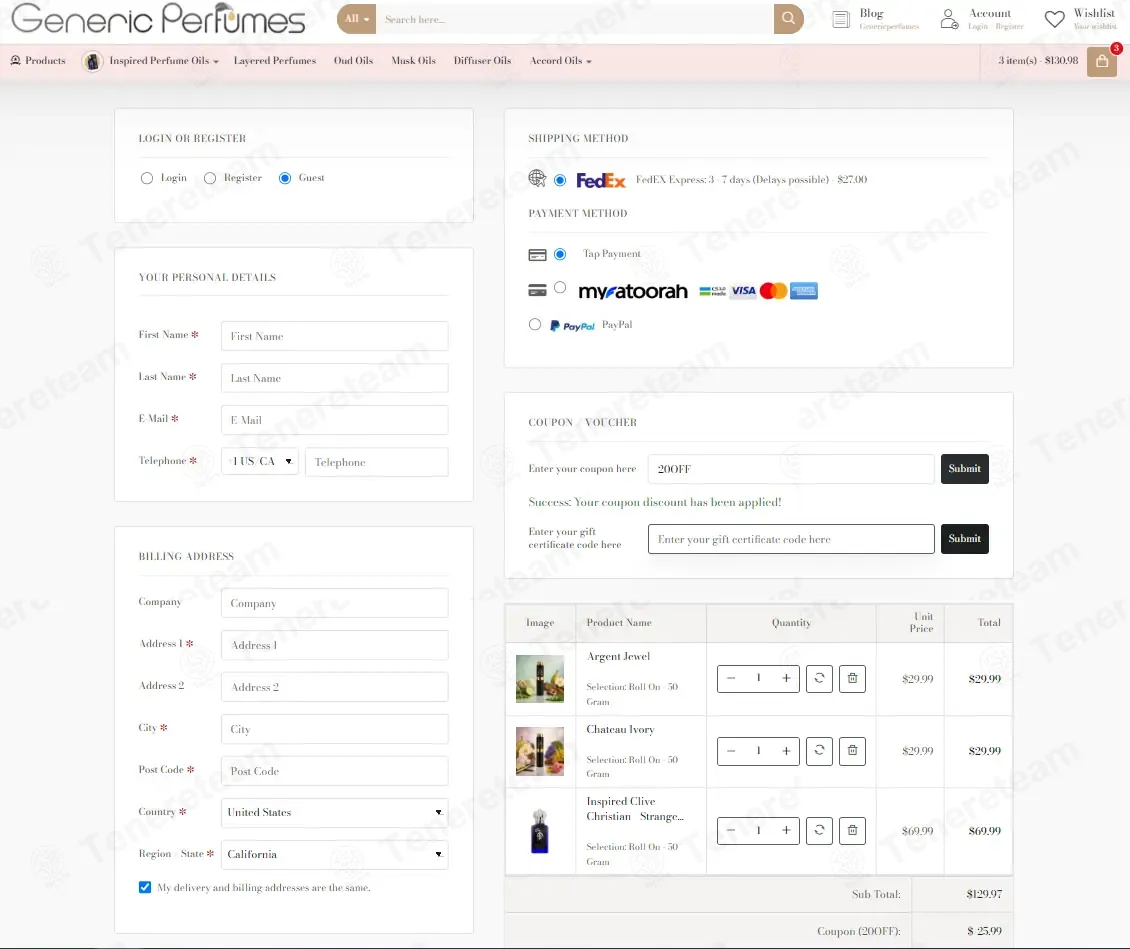Choose MyFatoorah payment radio button
Viewport: 1130px width, 949px height.
[560, 288]
